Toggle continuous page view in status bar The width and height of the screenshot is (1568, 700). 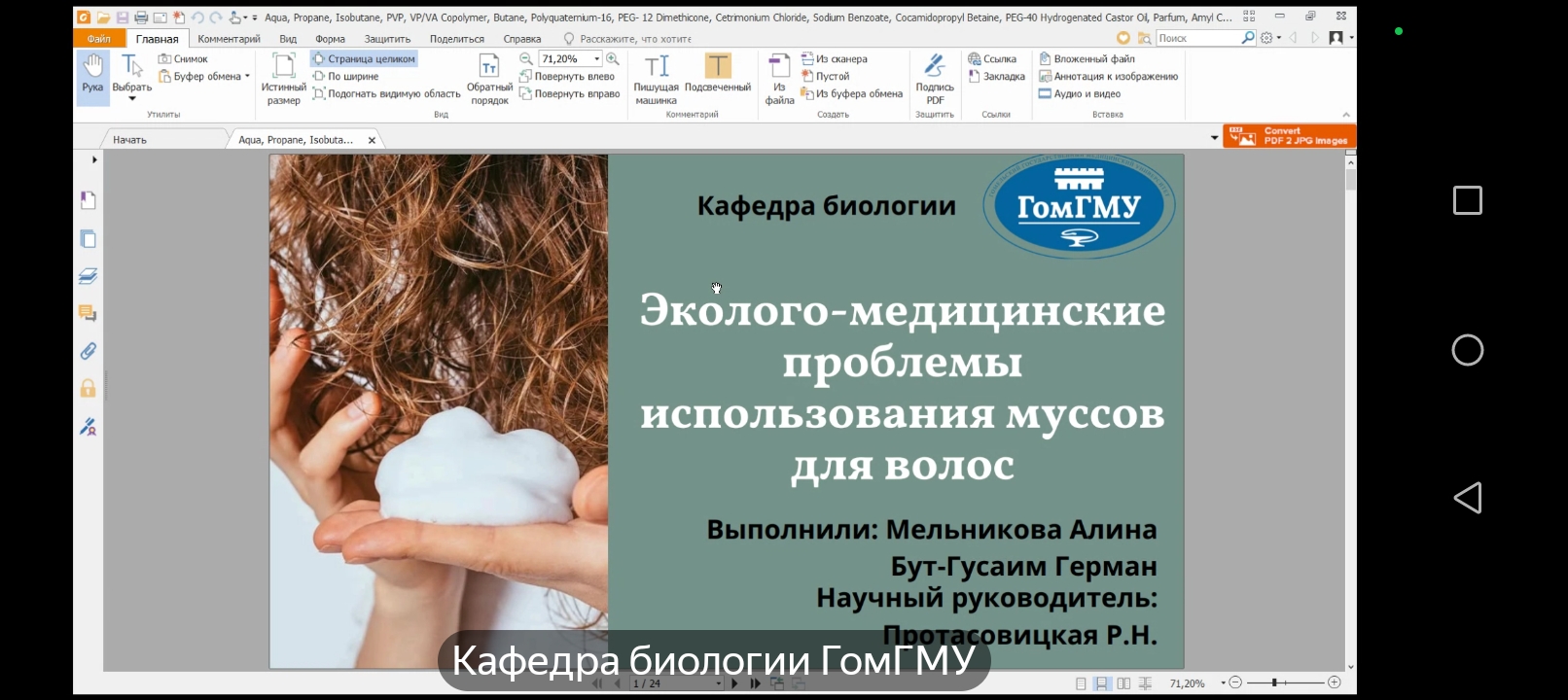click(1101, 683)
